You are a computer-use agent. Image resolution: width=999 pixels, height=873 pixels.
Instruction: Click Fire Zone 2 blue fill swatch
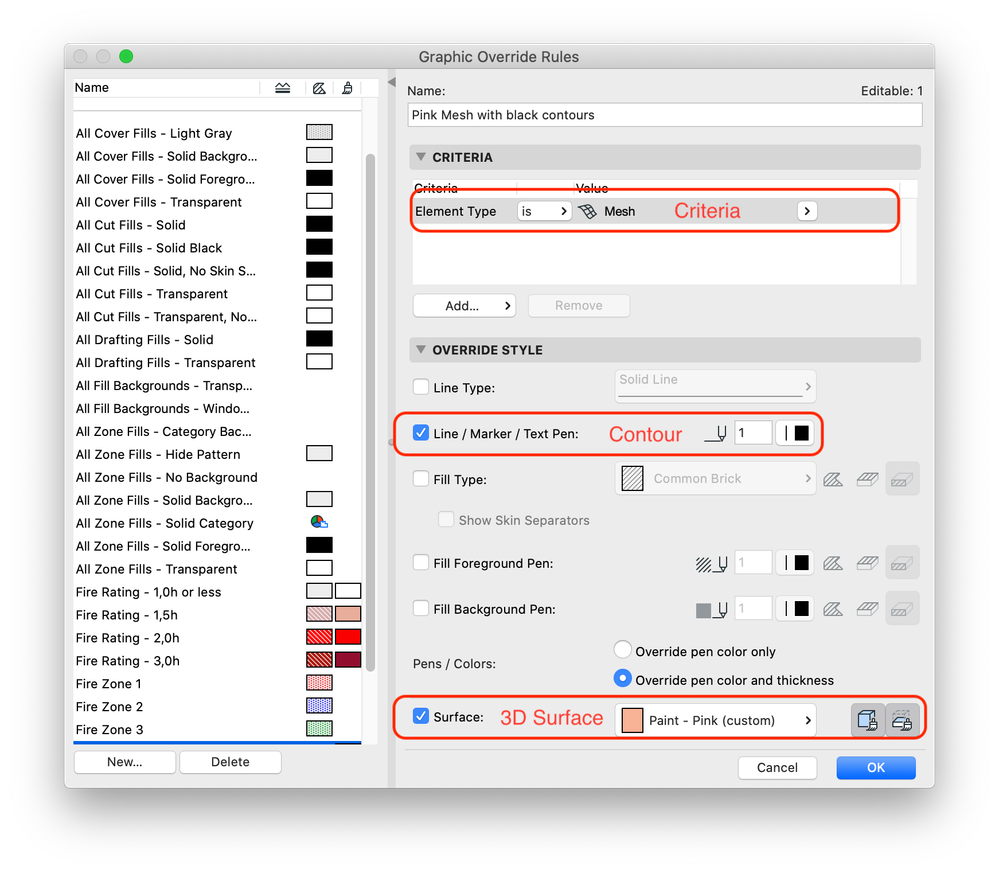pos(319,705)
